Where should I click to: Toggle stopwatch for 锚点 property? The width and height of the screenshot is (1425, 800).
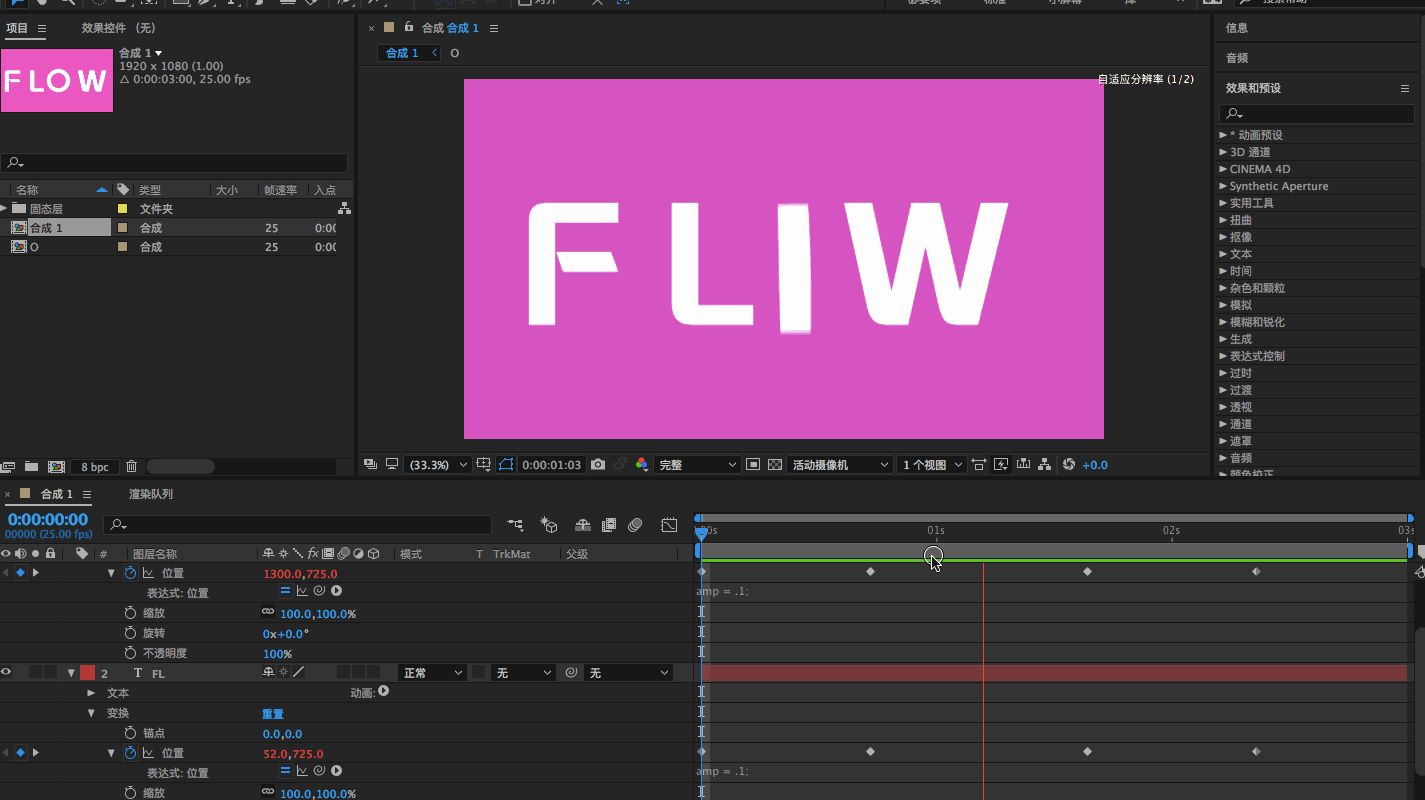pyautogui.click(x=130, y=733)
